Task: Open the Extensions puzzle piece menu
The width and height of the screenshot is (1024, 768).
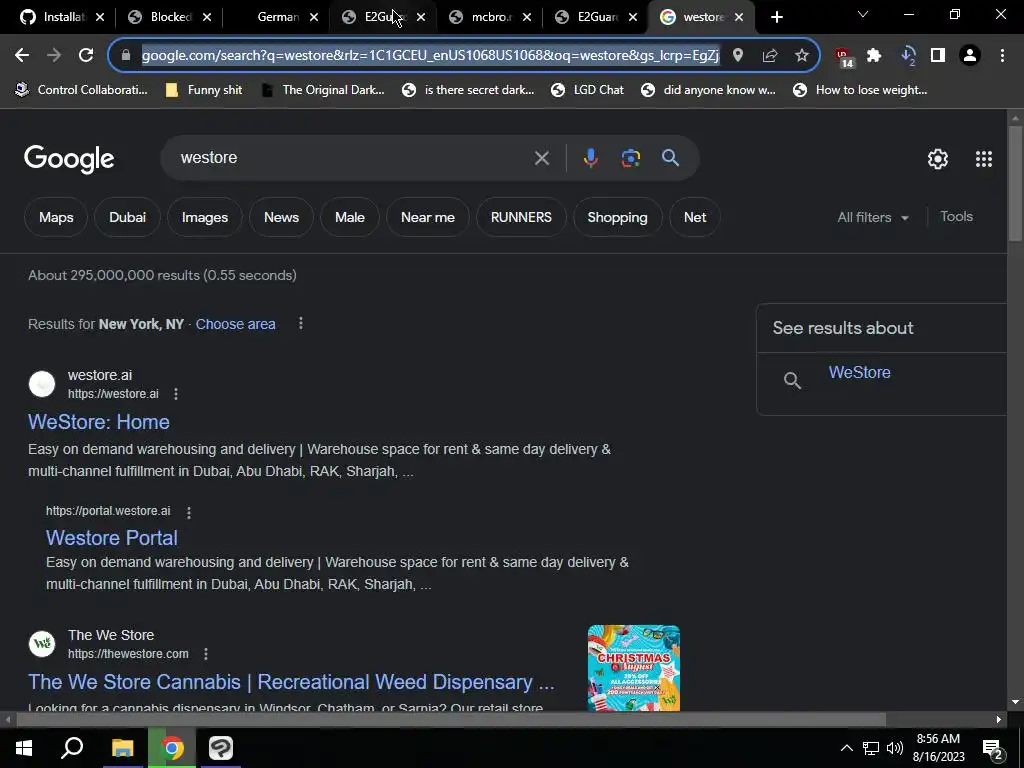Action: [874, 56]
